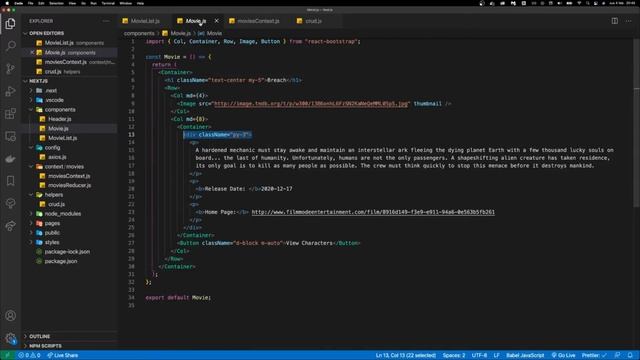Click LF end-of-line selector
This screenshot has height=360, width=640.
(x=496, y=356)
